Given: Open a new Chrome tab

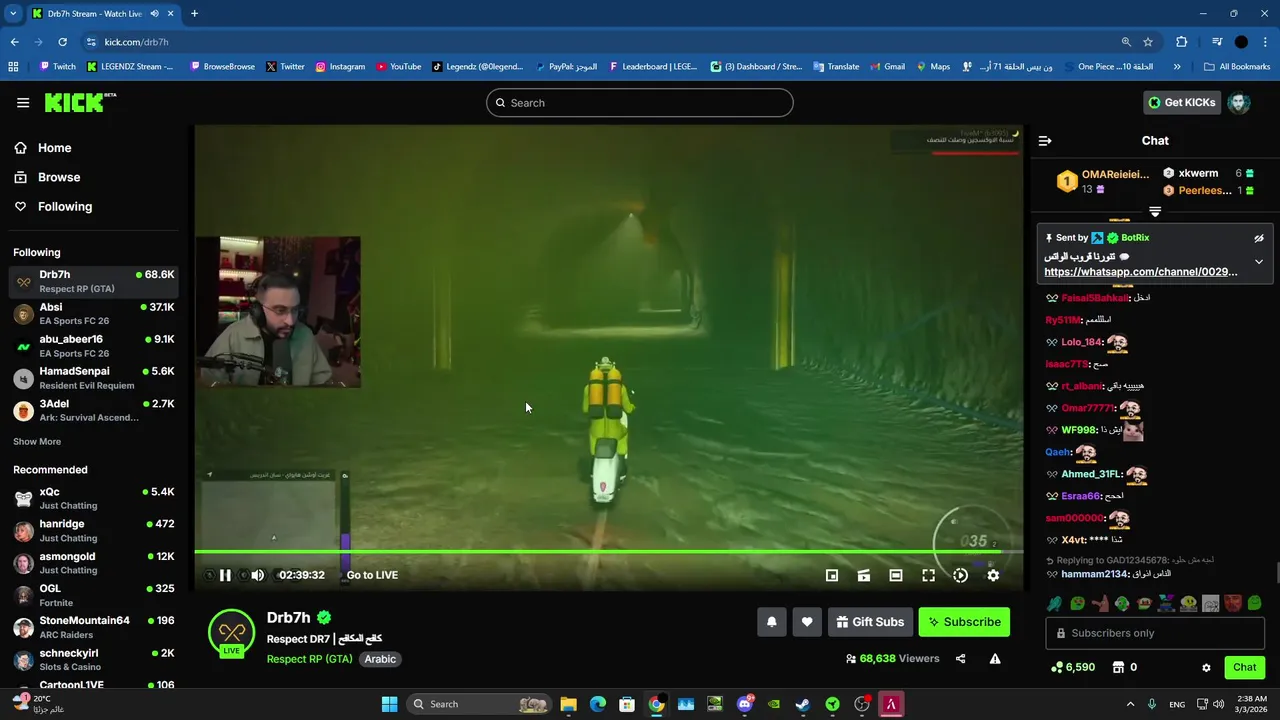Looking at the screenshot, I should click(x=194, y=13).
